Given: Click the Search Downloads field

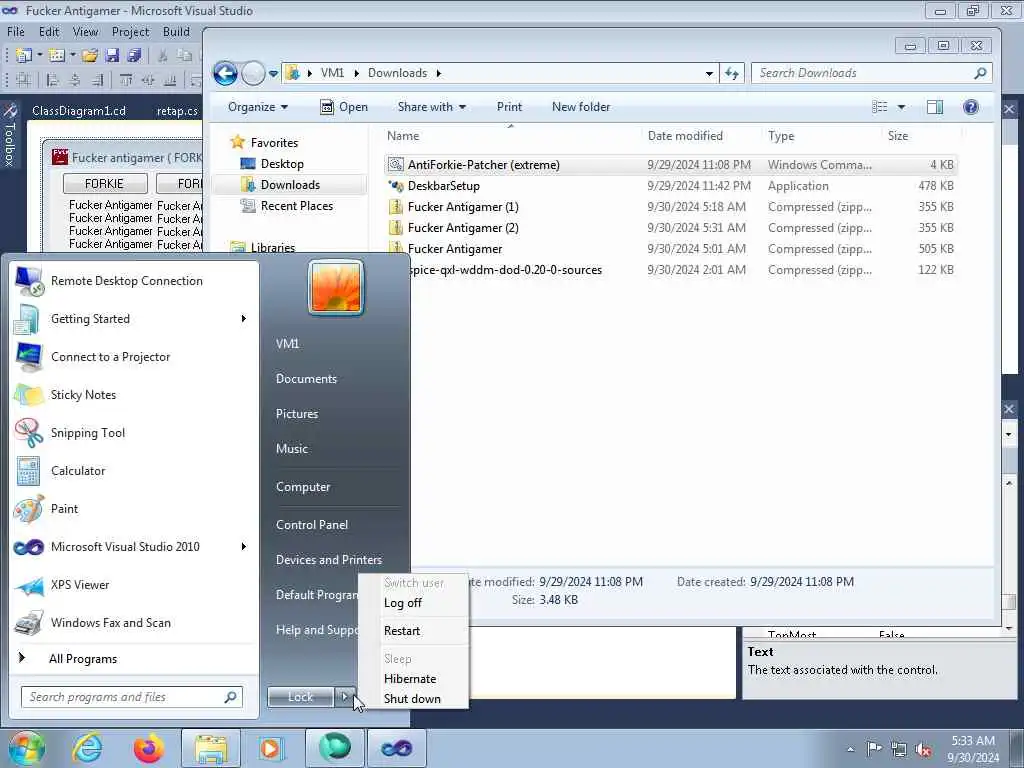Looking at the screenshot, I should [x=872, y=73].
